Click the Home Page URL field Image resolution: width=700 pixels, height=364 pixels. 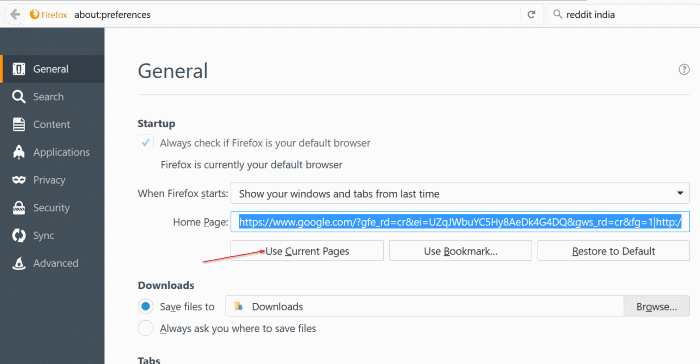click(x=460, y=222)
